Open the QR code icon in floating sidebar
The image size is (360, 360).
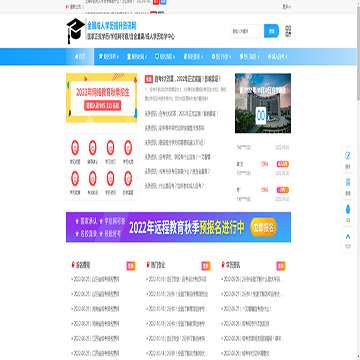pos(348,182)
